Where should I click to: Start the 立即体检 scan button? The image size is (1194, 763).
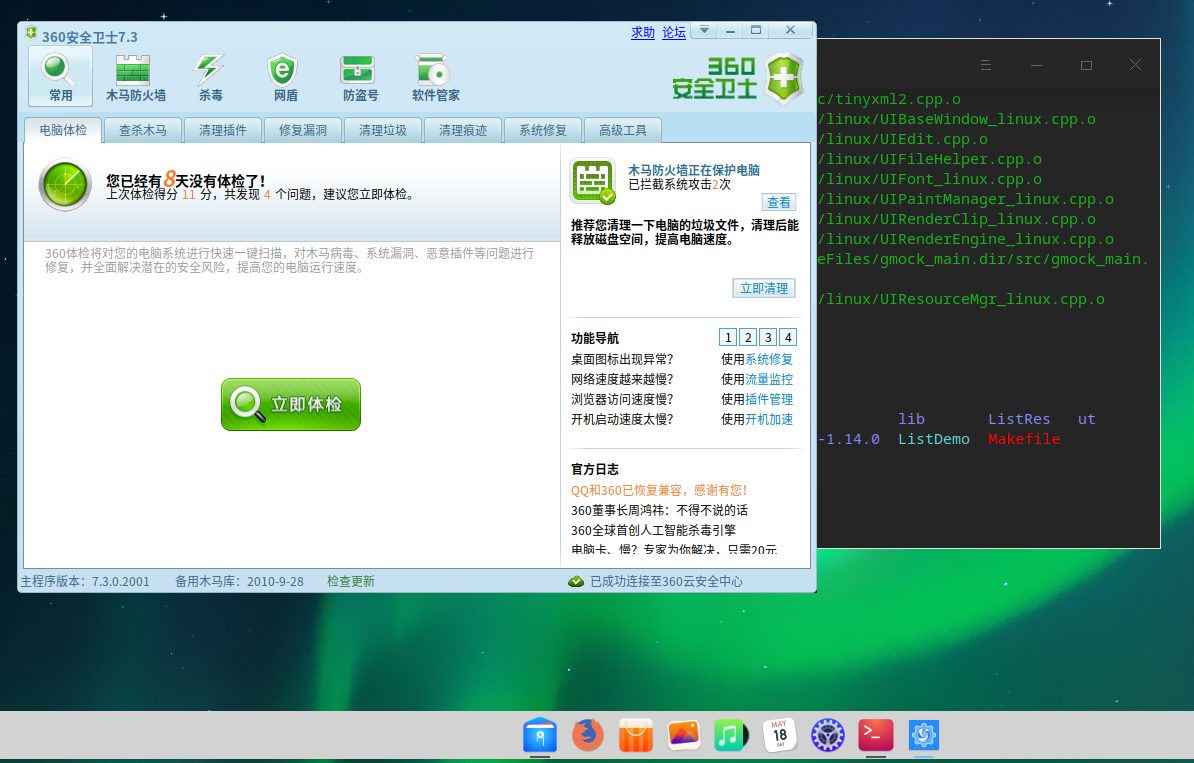[291, 404]
